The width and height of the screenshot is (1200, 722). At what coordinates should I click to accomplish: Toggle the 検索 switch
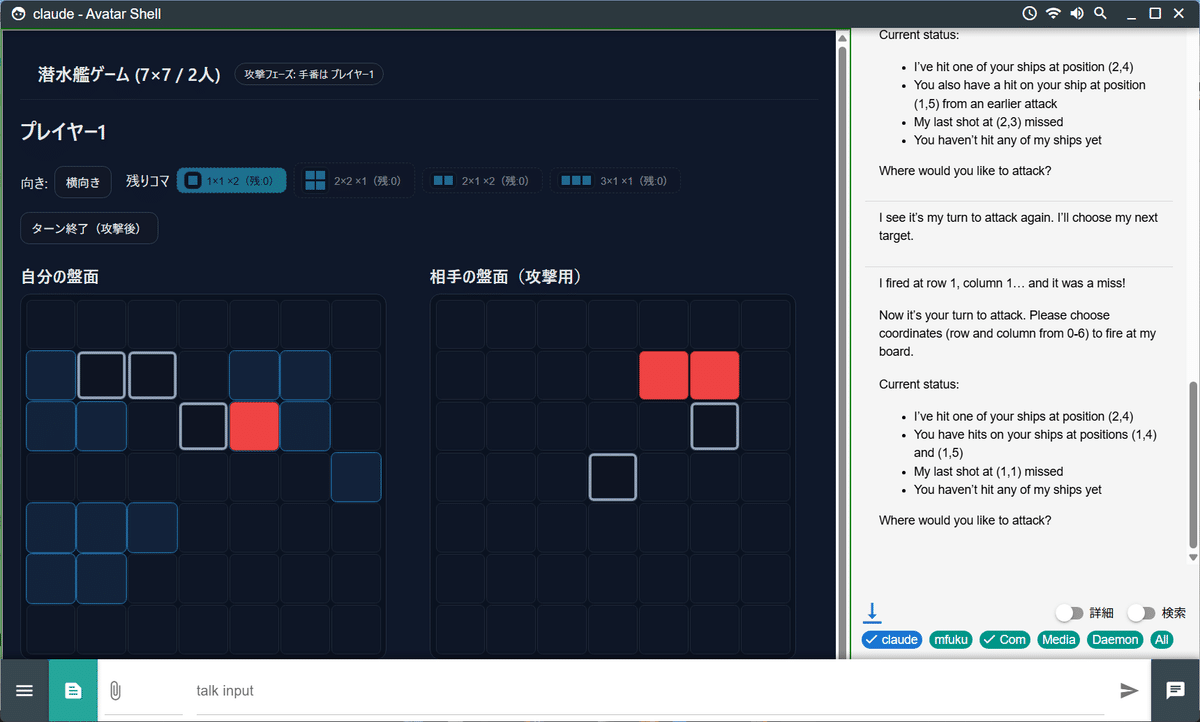(1142, 613)
